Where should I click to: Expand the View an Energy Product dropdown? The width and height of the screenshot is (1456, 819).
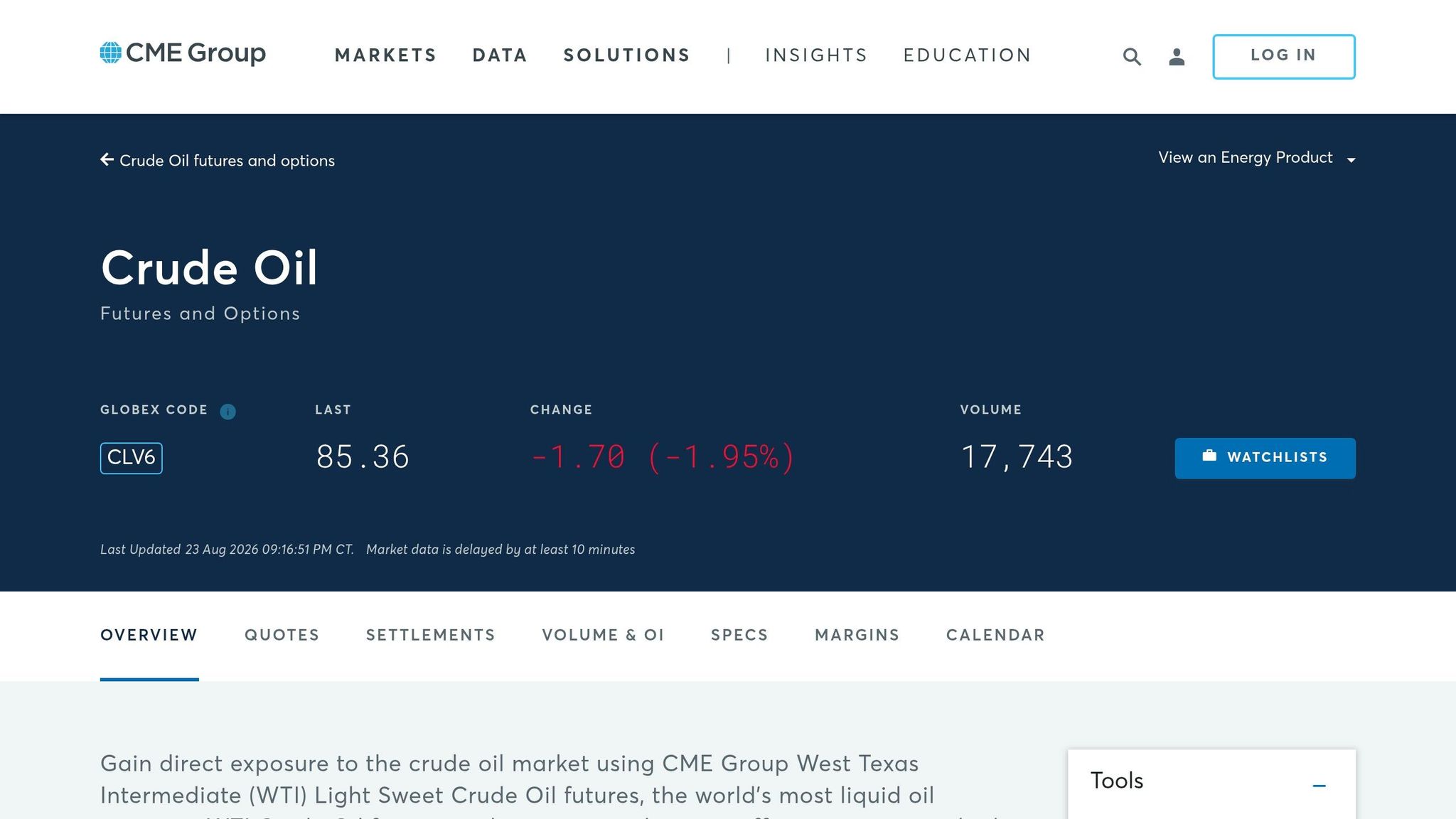click(x=1256, y=158)
